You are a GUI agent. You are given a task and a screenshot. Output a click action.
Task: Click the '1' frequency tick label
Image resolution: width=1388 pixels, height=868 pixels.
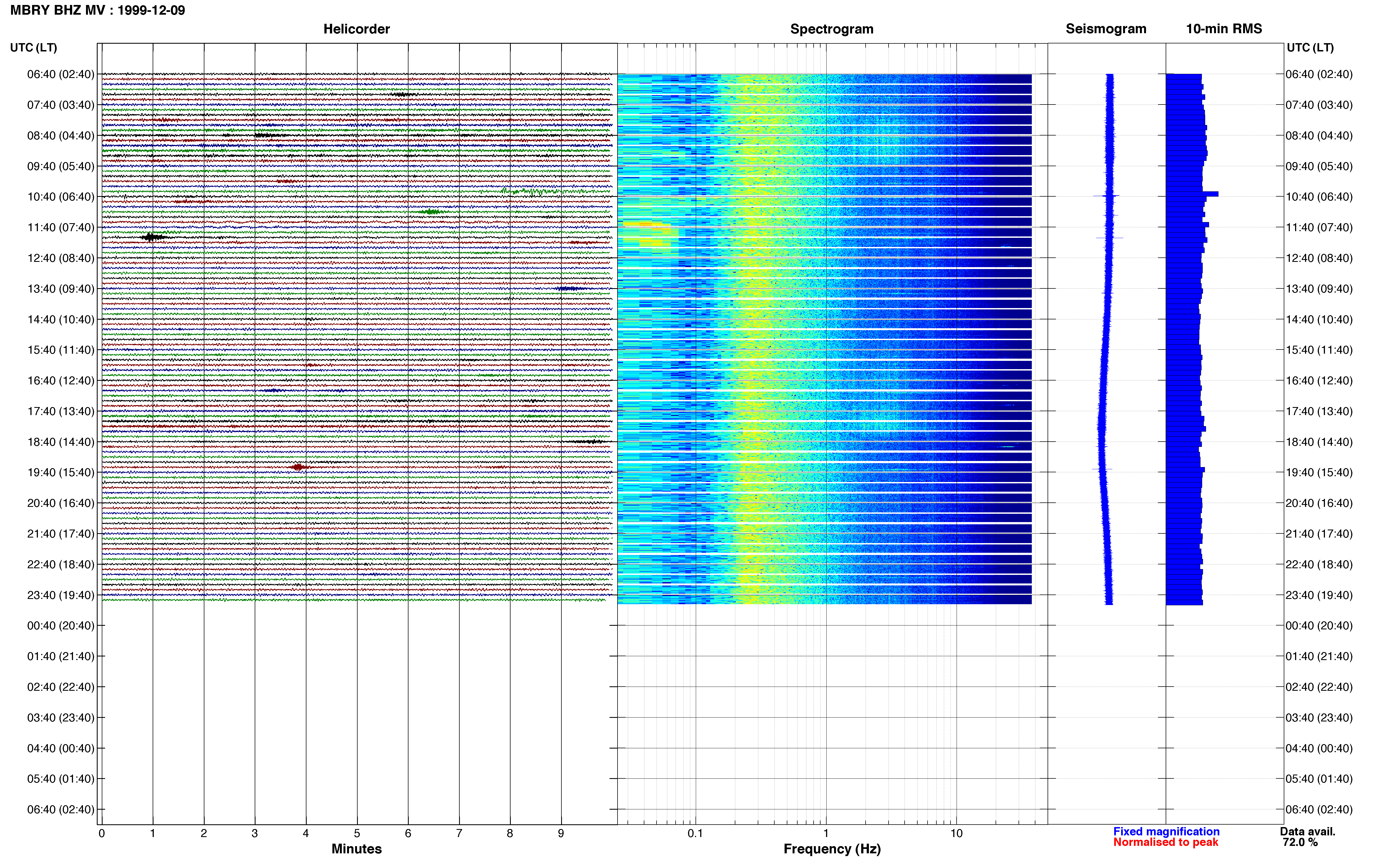[826, 833]
